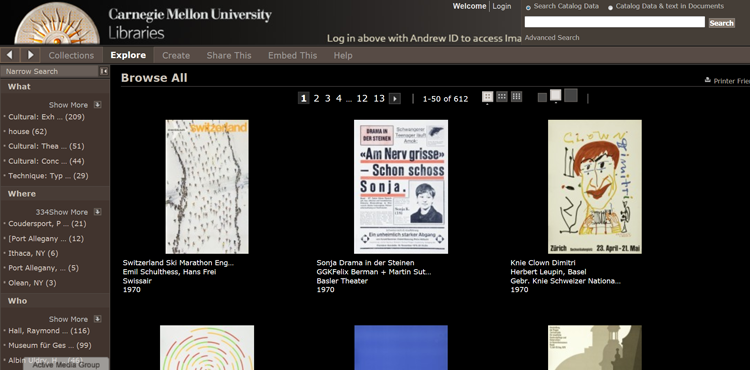Filter by Olean, NY (3)
Image resolution: width=750 pixels, height=370 pixels.
32,283
